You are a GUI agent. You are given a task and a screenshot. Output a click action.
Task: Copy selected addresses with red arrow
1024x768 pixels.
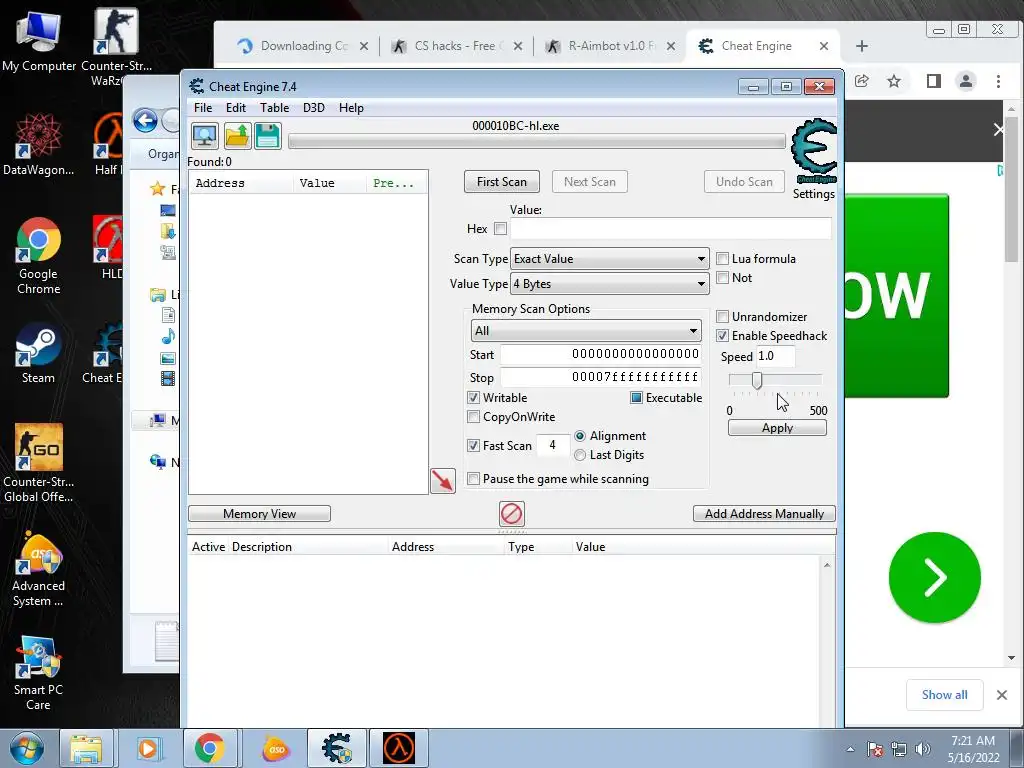[x=443, y=481]
